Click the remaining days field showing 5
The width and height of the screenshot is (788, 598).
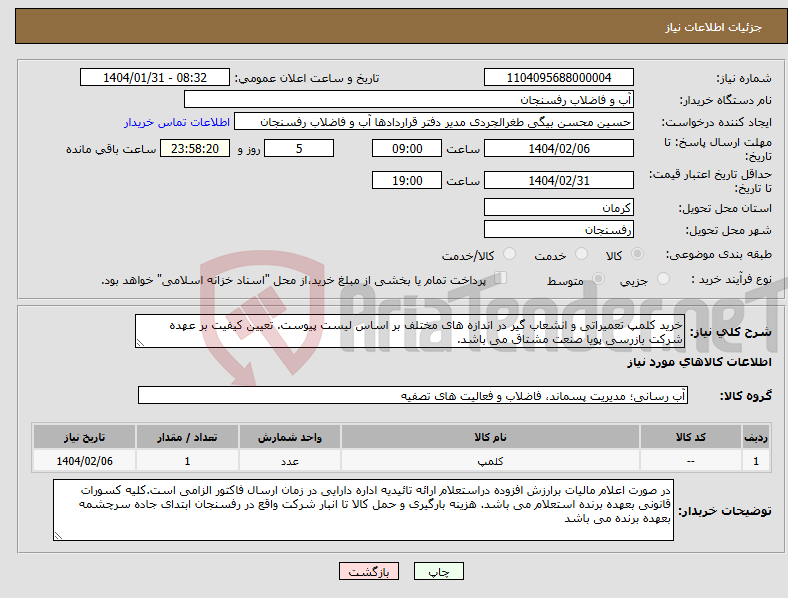pos(299,148)
